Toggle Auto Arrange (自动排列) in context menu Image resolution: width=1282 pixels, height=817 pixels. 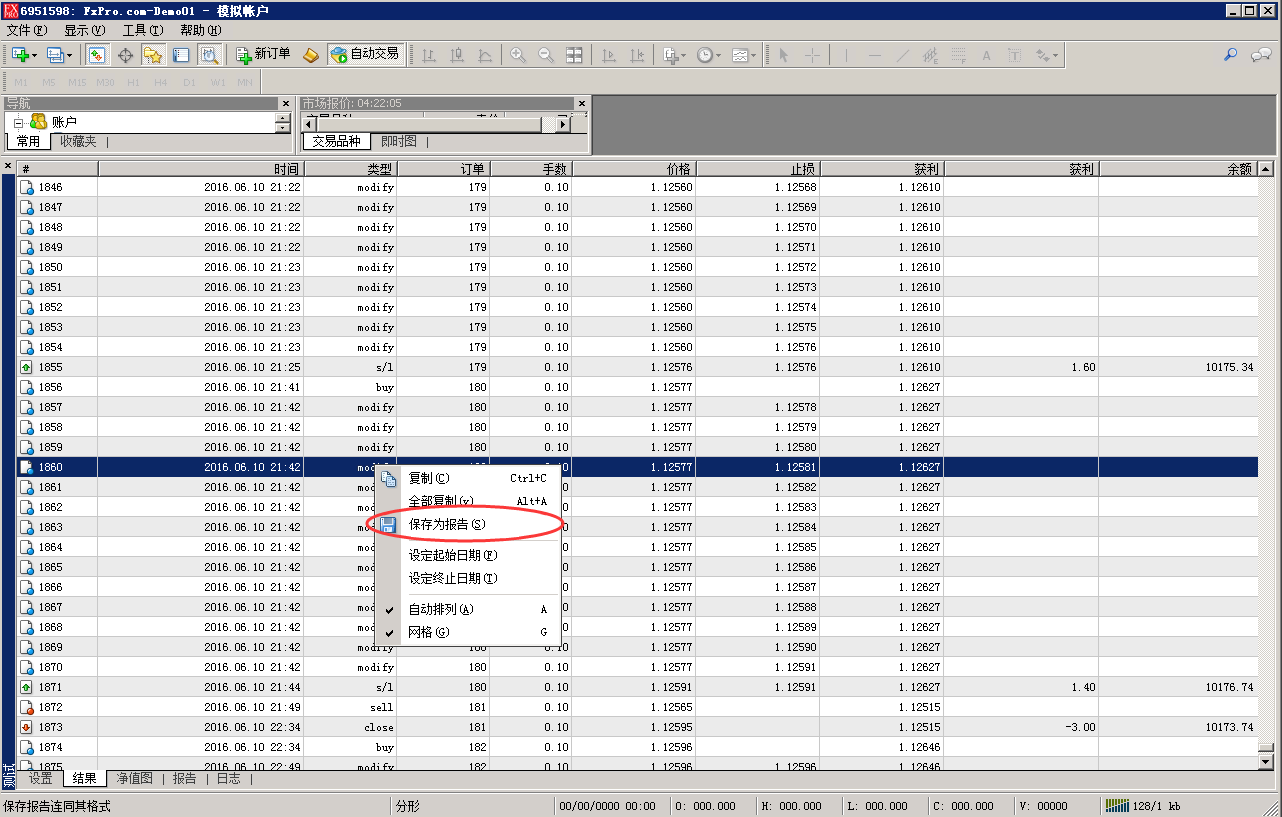[440, 609]
